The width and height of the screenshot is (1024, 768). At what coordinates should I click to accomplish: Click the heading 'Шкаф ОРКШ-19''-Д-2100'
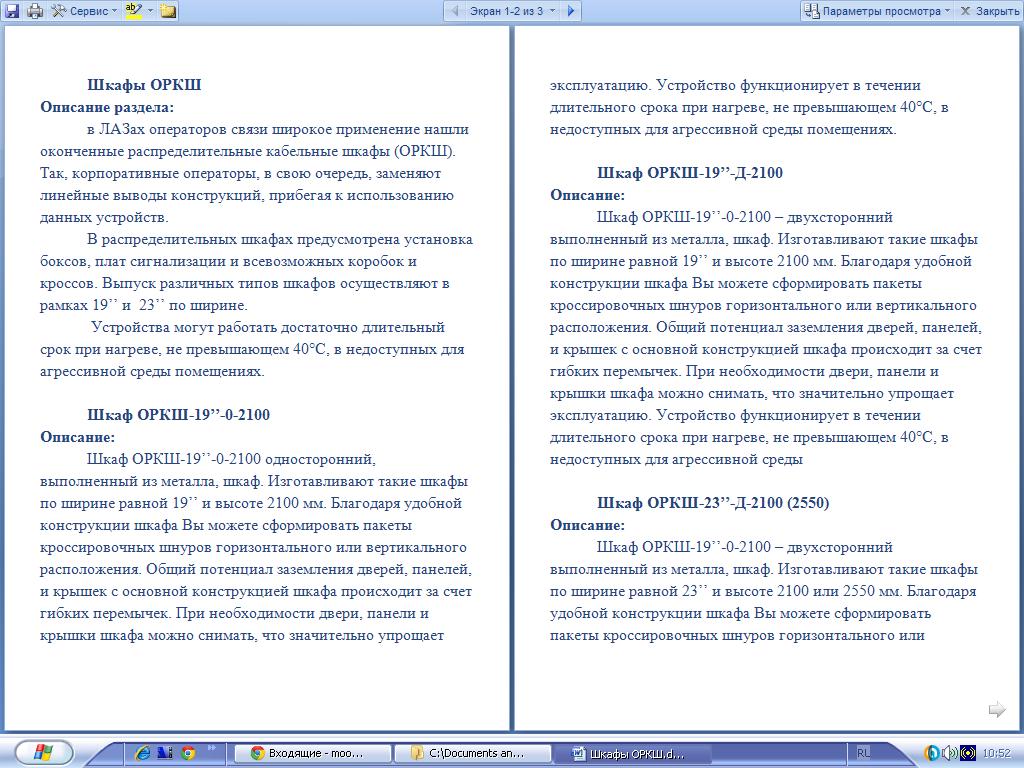690,173
